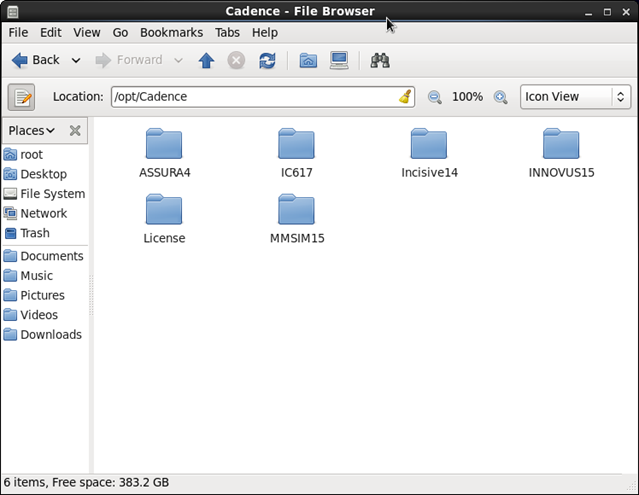The height and width of the screenshot is (495, 639).
Task: Open the Bookmarks menu
Action: [172, 33]
